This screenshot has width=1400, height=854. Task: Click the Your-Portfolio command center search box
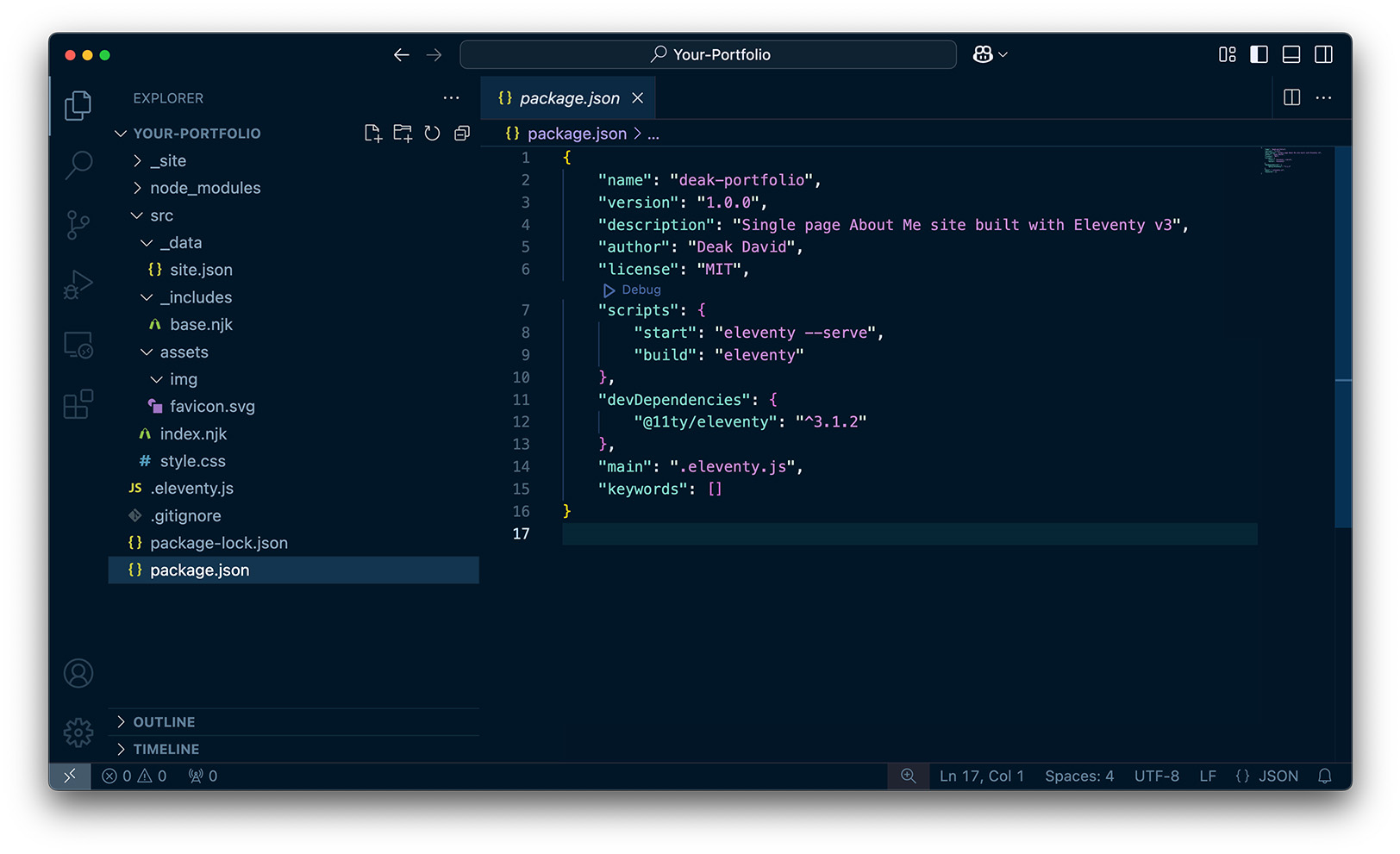click(x=708, y=54)
